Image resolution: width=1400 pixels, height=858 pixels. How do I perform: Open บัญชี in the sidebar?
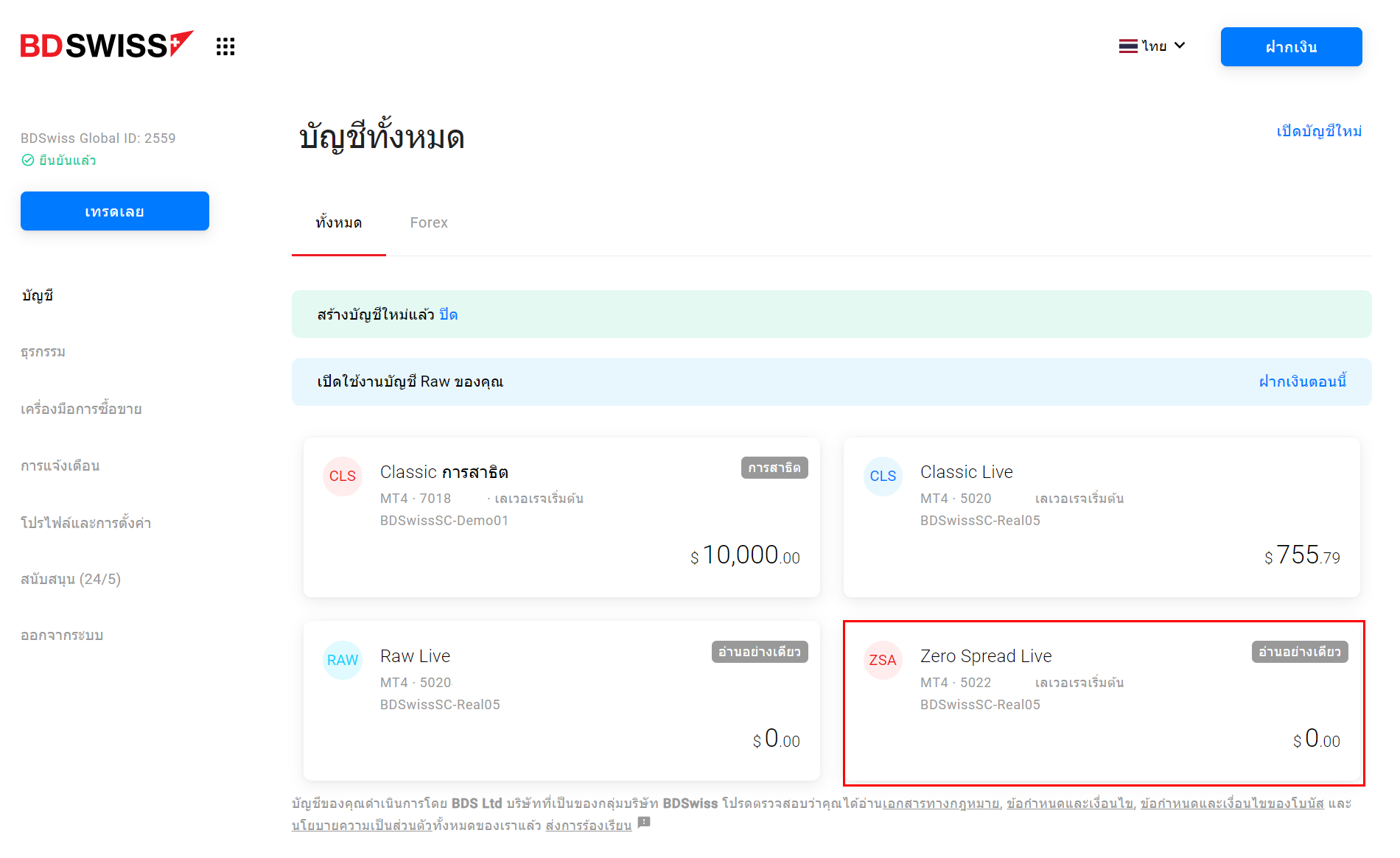coord(38,295)
